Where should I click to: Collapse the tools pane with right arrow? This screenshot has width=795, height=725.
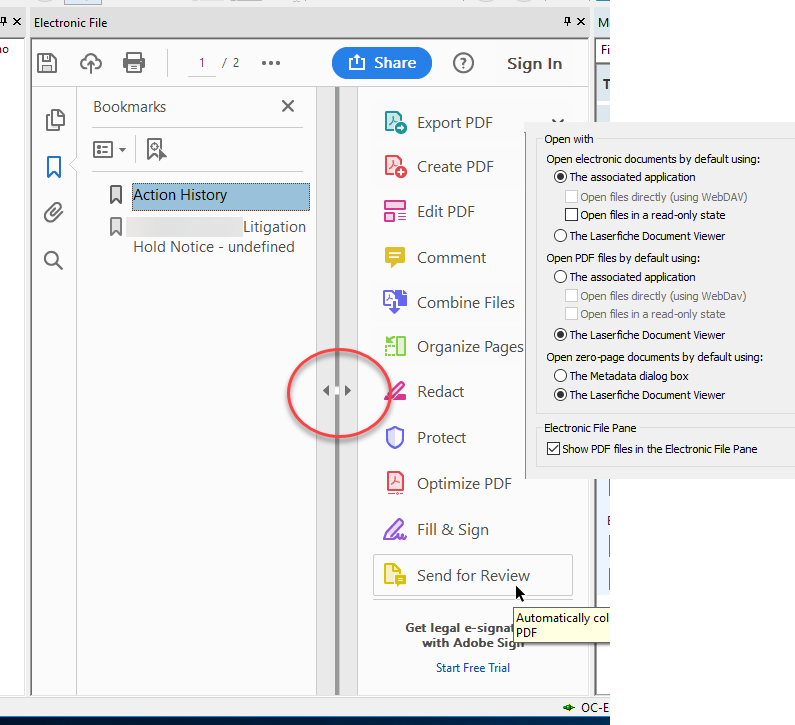[x=348, y=390]
